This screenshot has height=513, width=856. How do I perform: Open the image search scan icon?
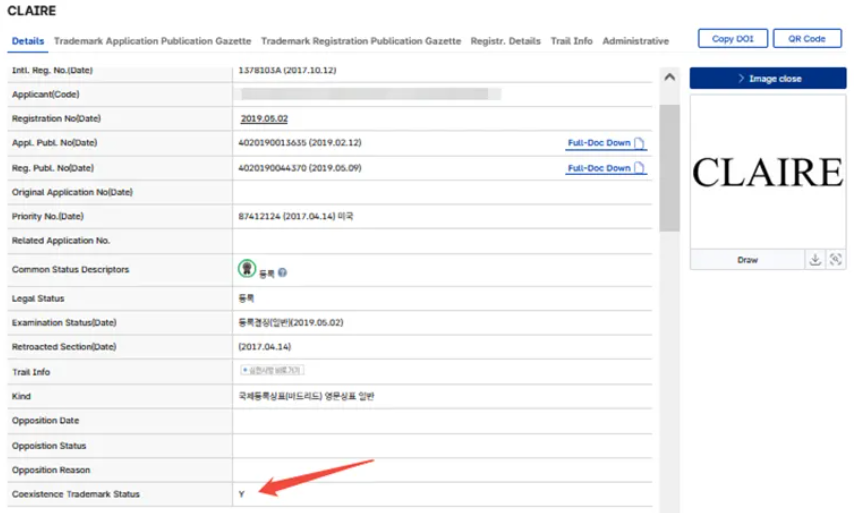point(835,260)
